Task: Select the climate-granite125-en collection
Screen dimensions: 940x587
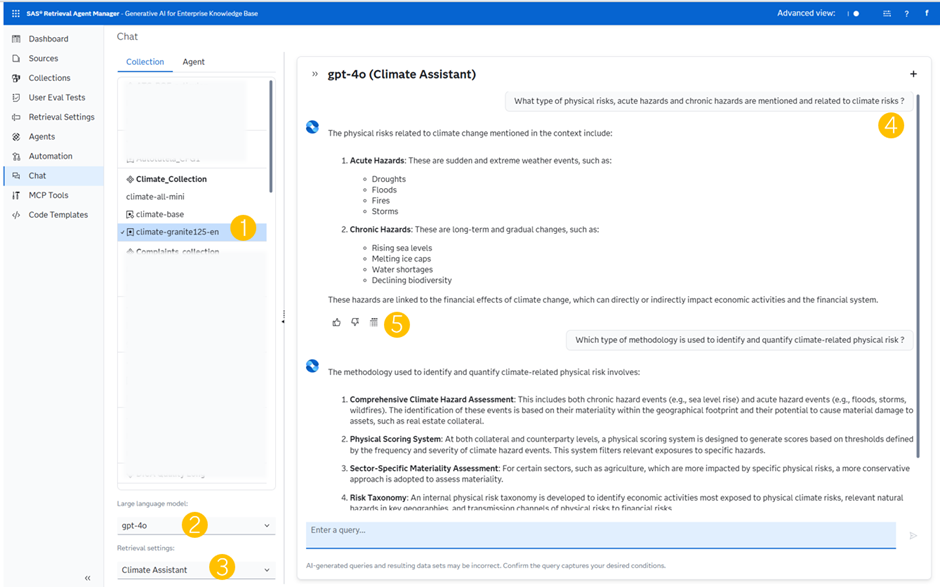Action: pyautogui.click(x=192, y=232)
